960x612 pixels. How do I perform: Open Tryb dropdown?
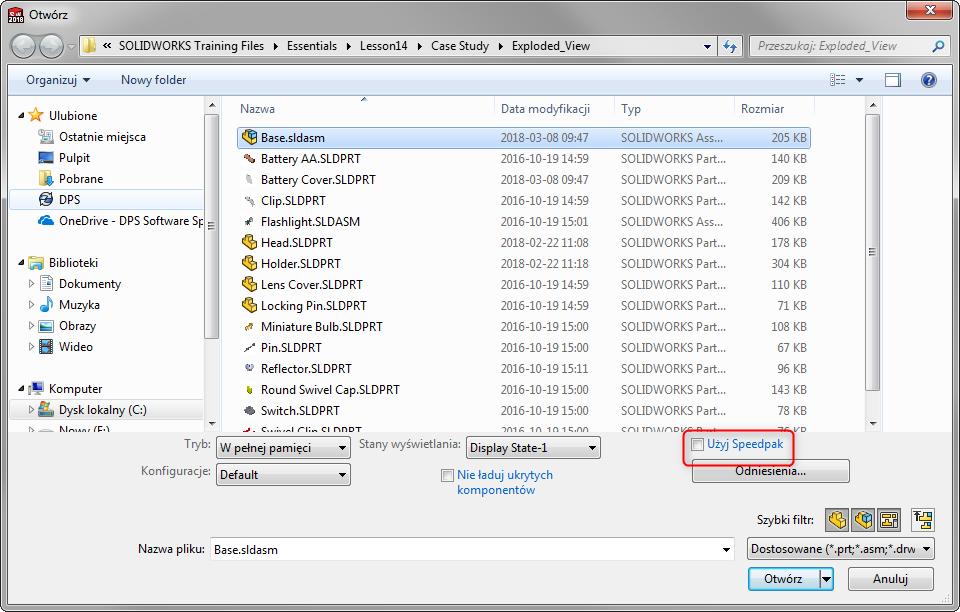tap(283, 448)
